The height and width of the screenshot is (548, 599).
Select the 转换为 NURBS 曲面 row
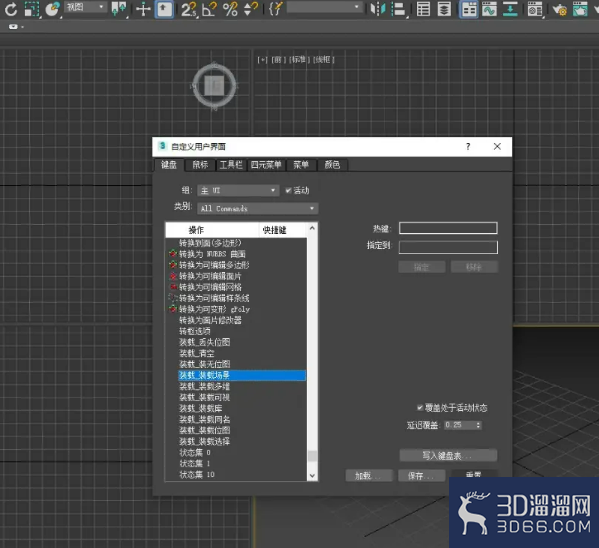tap(236, 254)
